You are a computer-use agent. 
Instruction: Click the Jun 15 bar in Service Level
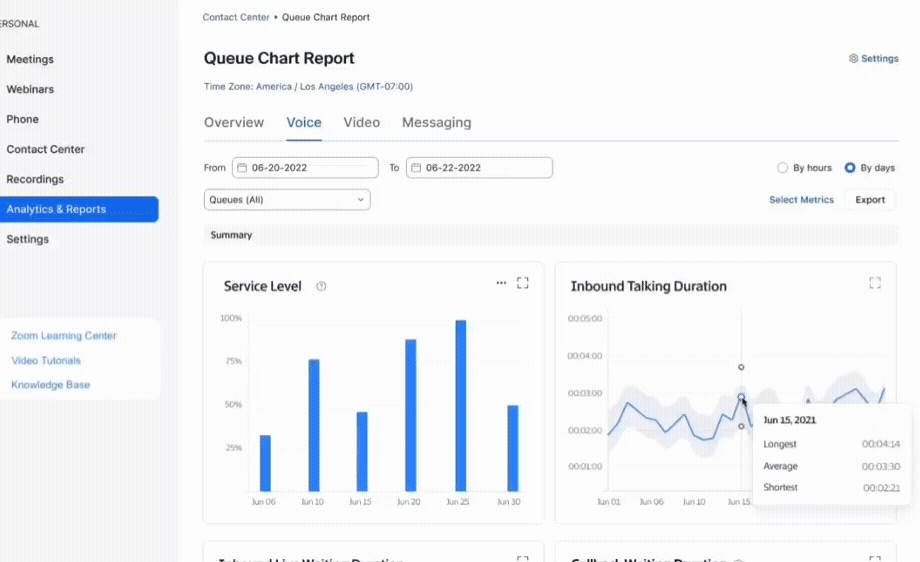coord(362,452)
